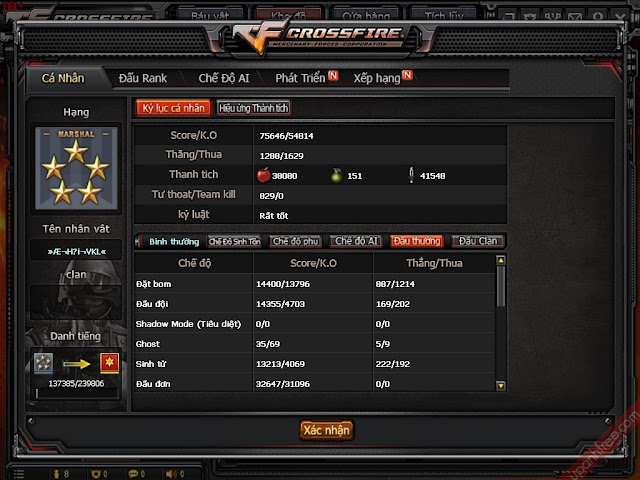The image size is (640, 480).
Task: Click the Xác nhận confirm button
Action: coord(326,430)
